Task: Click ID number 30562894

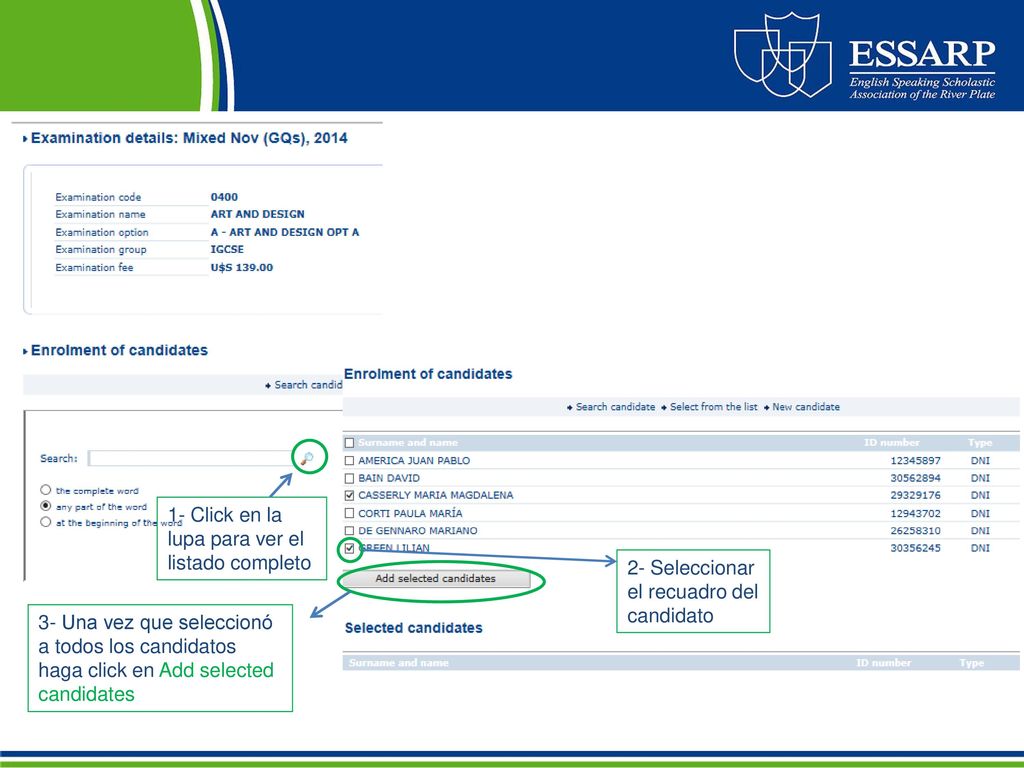Action: pos(916,478)
